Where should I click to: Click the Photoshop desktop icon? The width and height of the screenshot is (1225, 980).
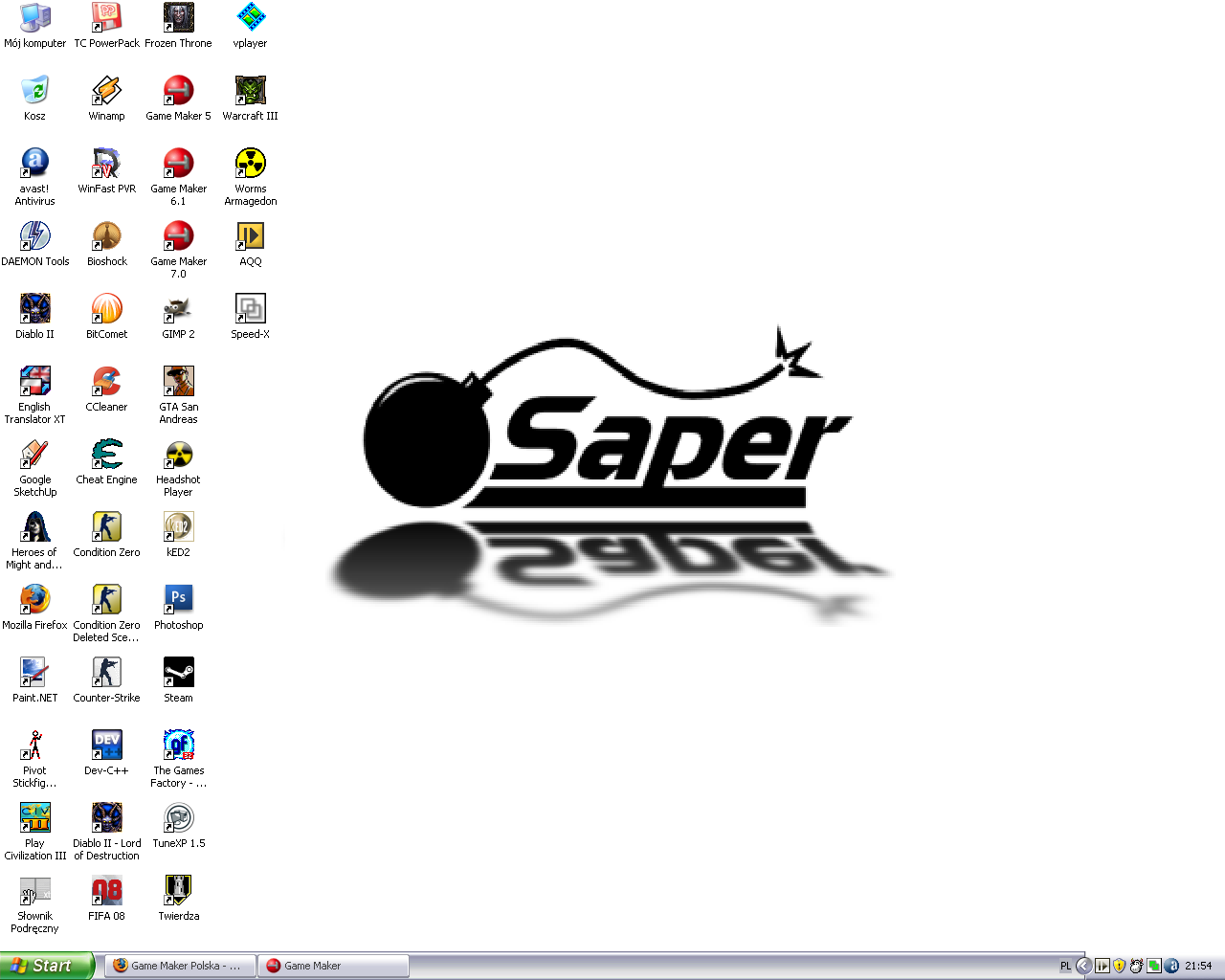(178, 600)
